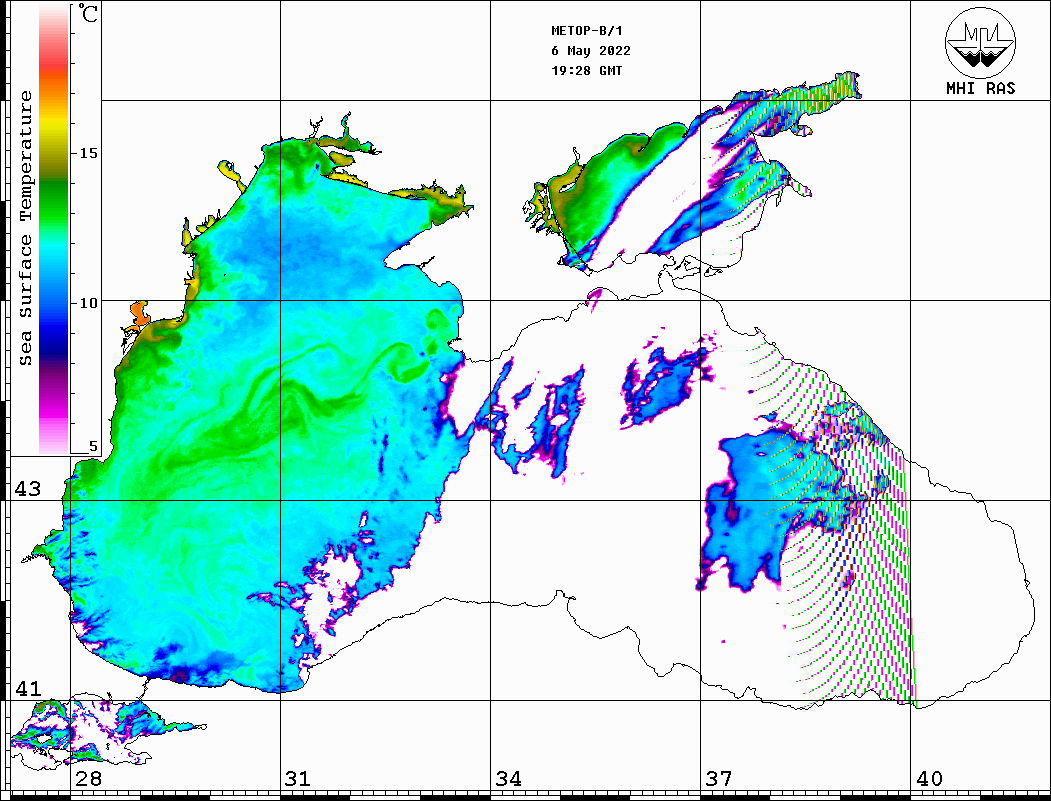
Task: Click the '5' tick on temperature scale
Action: 93,446
